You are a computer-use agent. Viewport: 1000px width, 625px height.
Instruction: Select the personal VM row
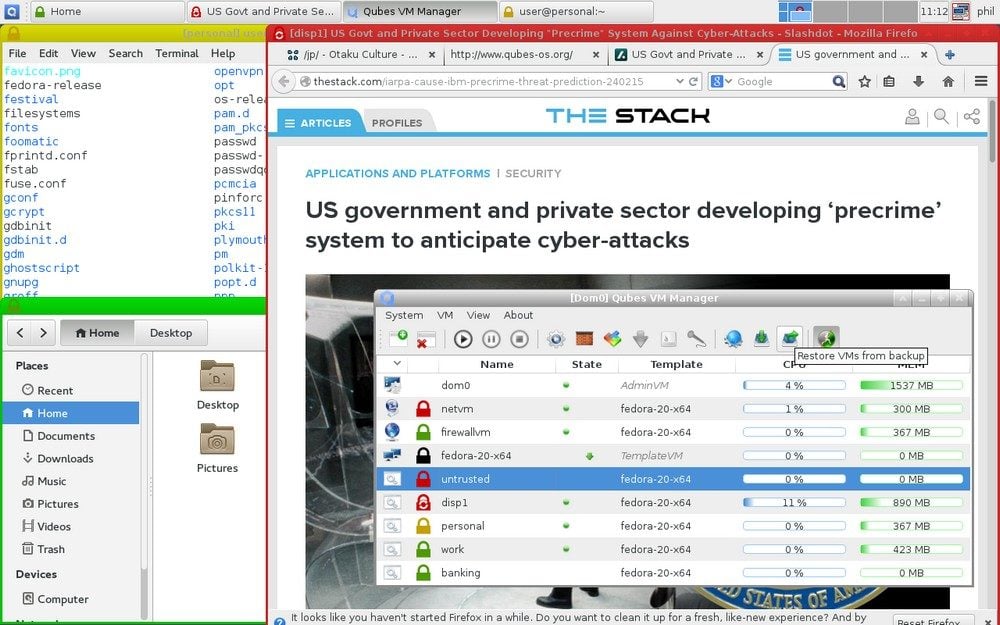[673, 526]
